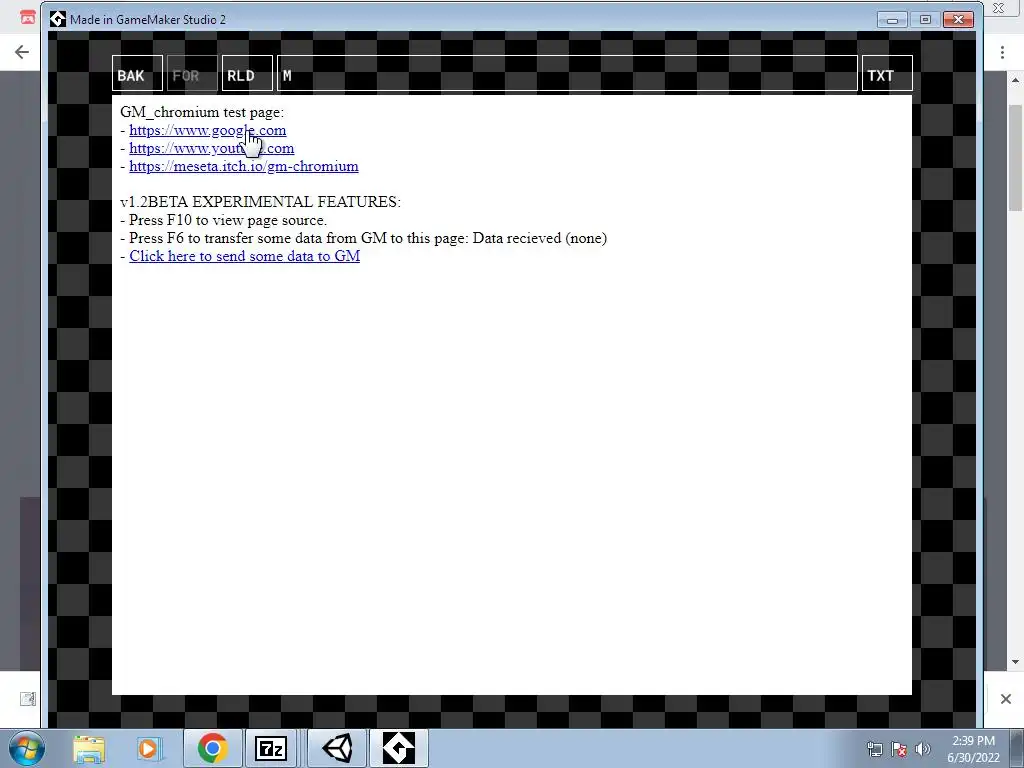
Task: Switch to Google Chrome in the taskbar
Action: (212, 748)
